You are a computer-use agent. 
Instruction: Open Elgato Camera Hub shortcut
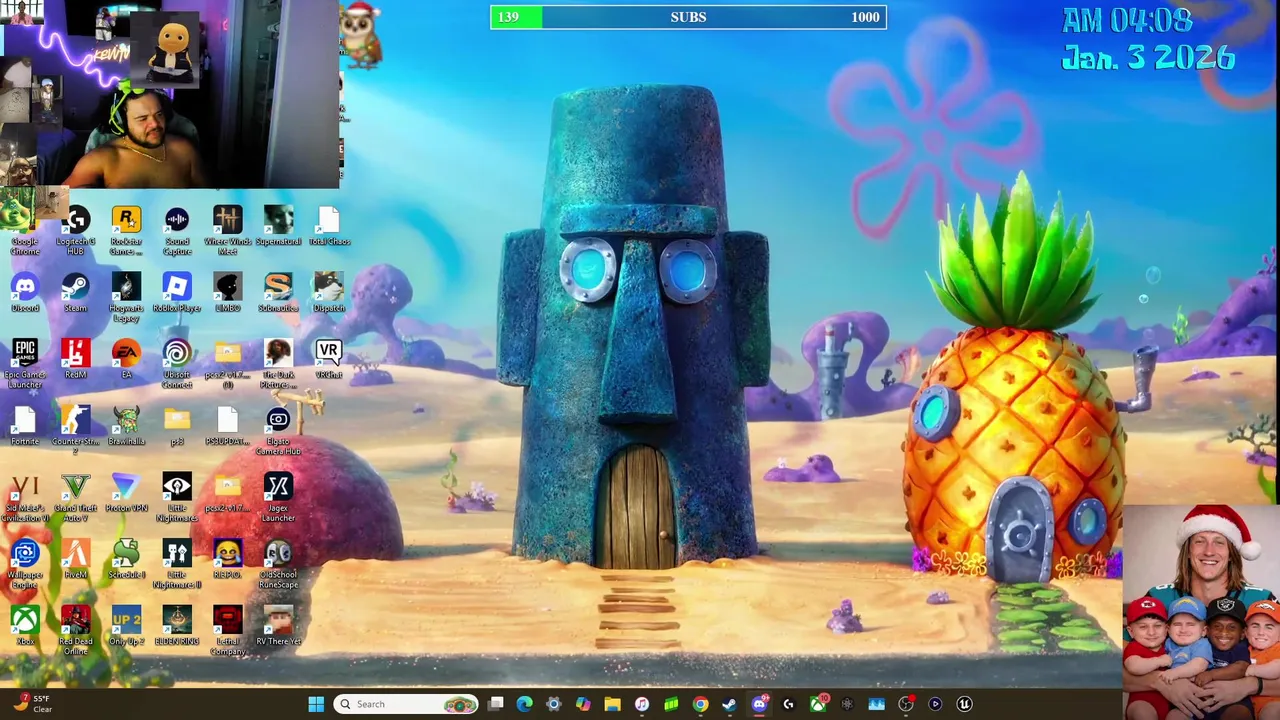(x=278, y=431)
